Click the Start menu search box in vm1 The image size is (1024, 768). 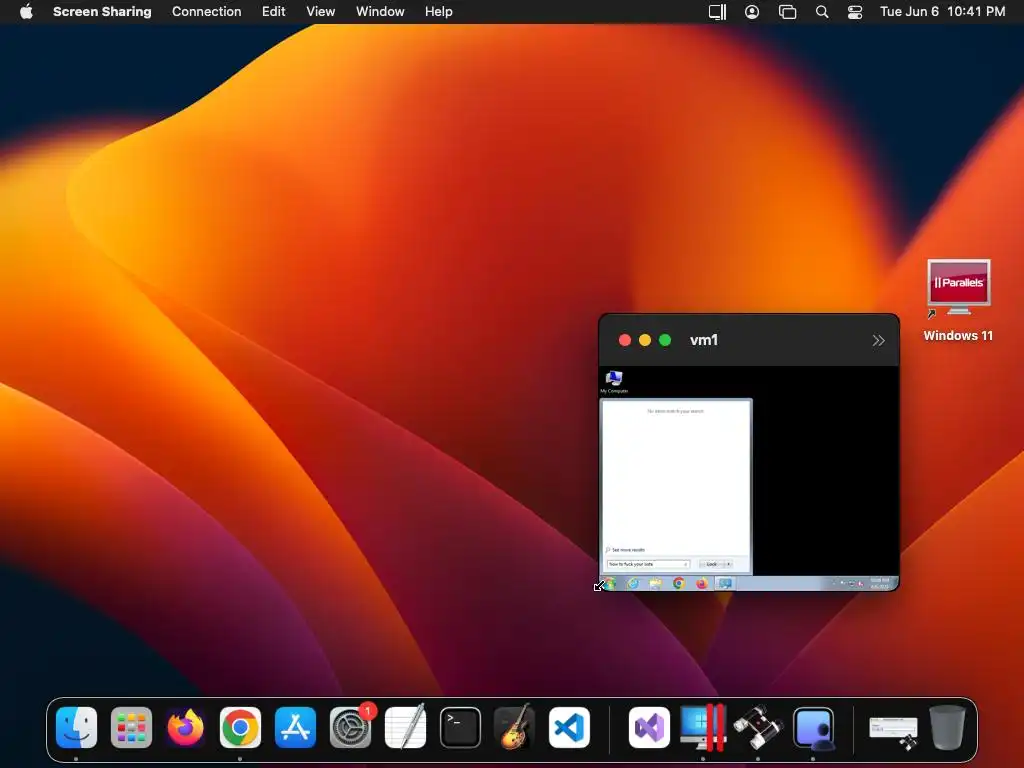click(x=648, y=564)
